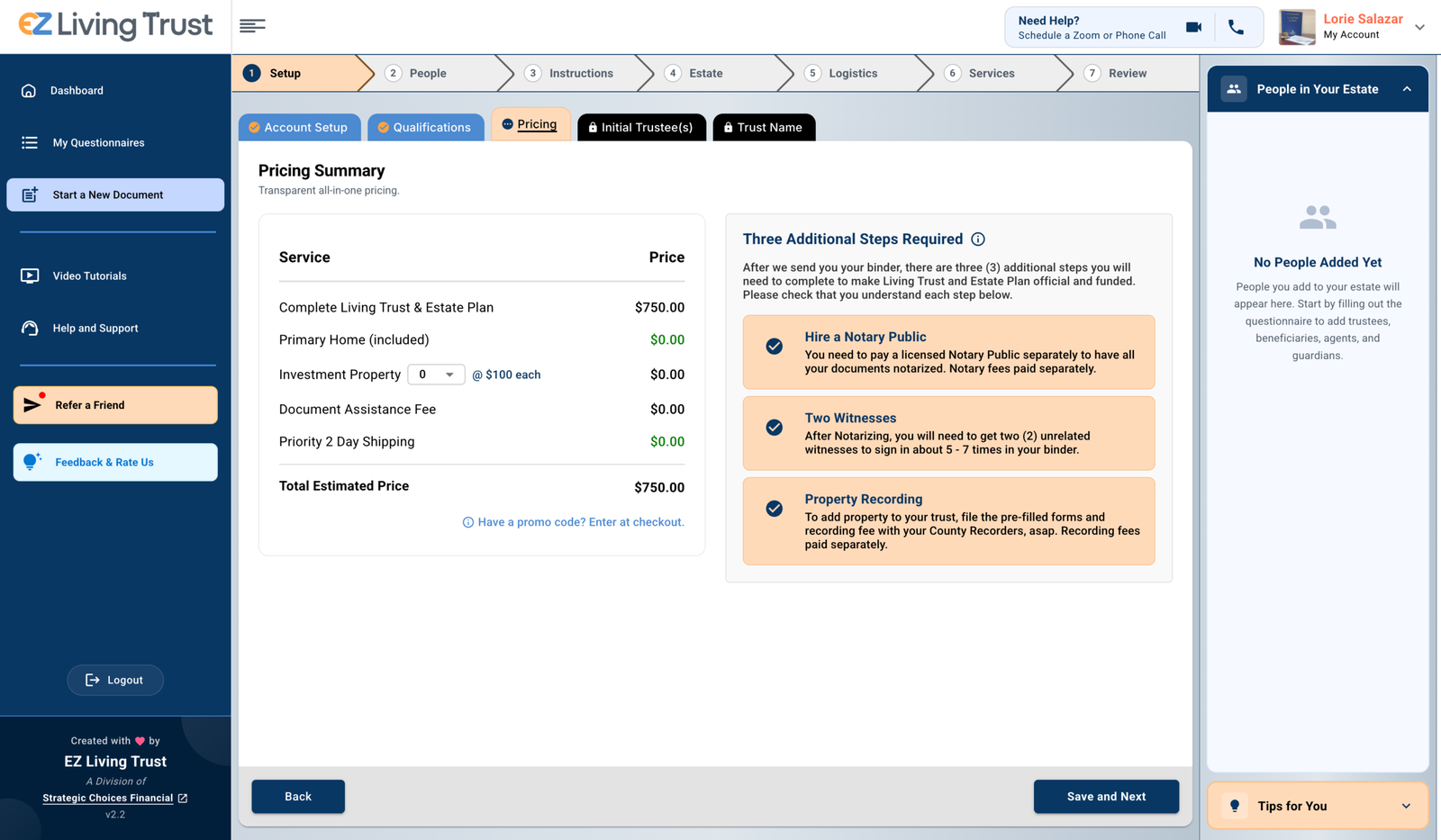This screenshot has height=840, width=1441.
Task: Click the Logout exit icon
Action: [92, 680]
